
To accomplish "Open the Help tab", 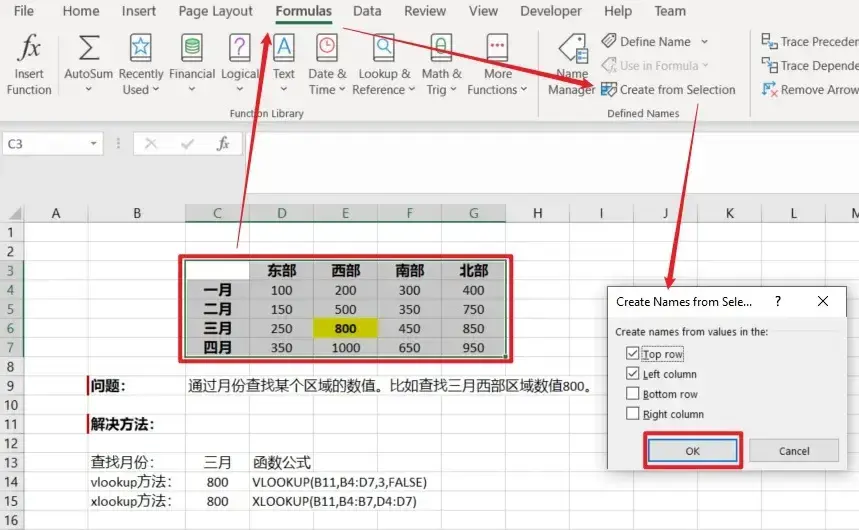I will (x=618, y=11).
